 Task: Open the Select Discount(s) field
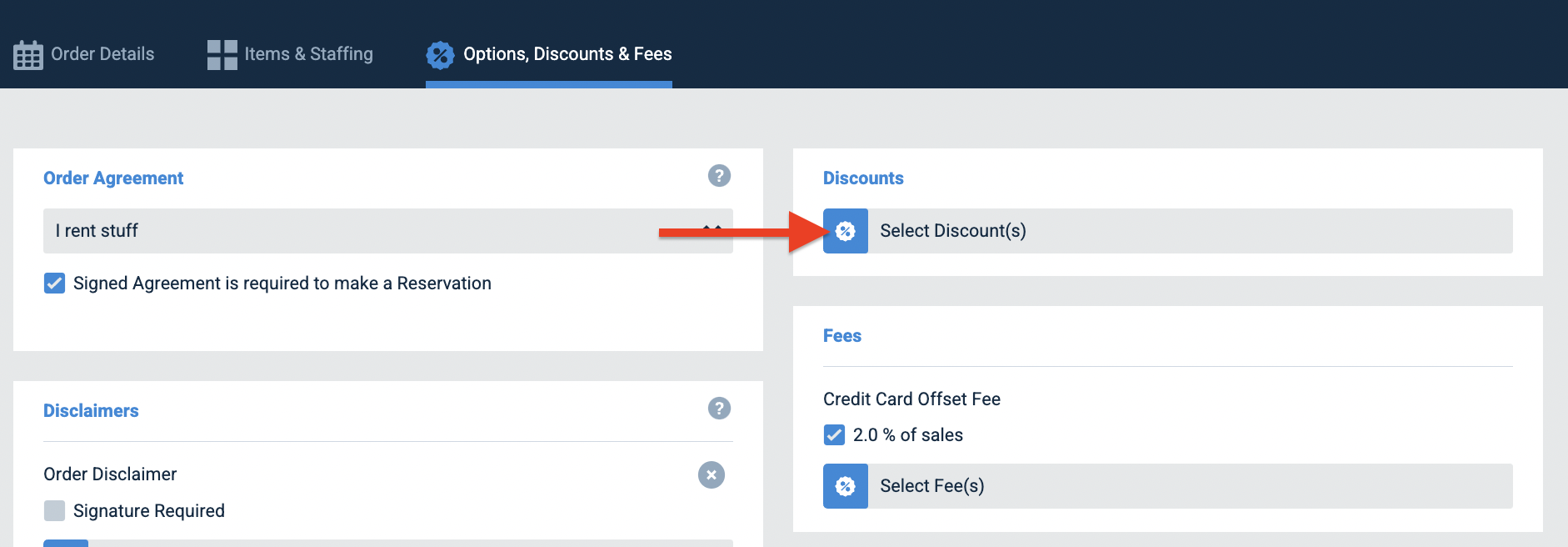pos(1168,231)
